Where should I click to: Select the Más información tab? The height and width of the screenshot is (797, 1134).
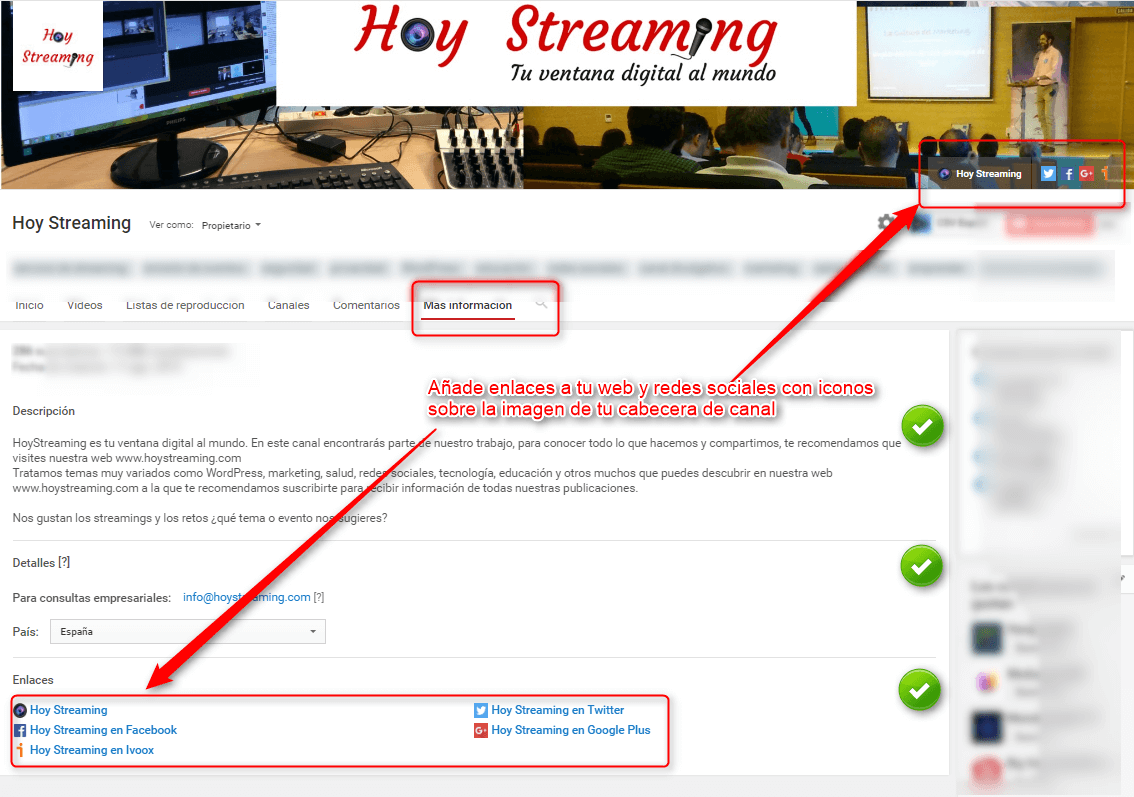(468, 305)
